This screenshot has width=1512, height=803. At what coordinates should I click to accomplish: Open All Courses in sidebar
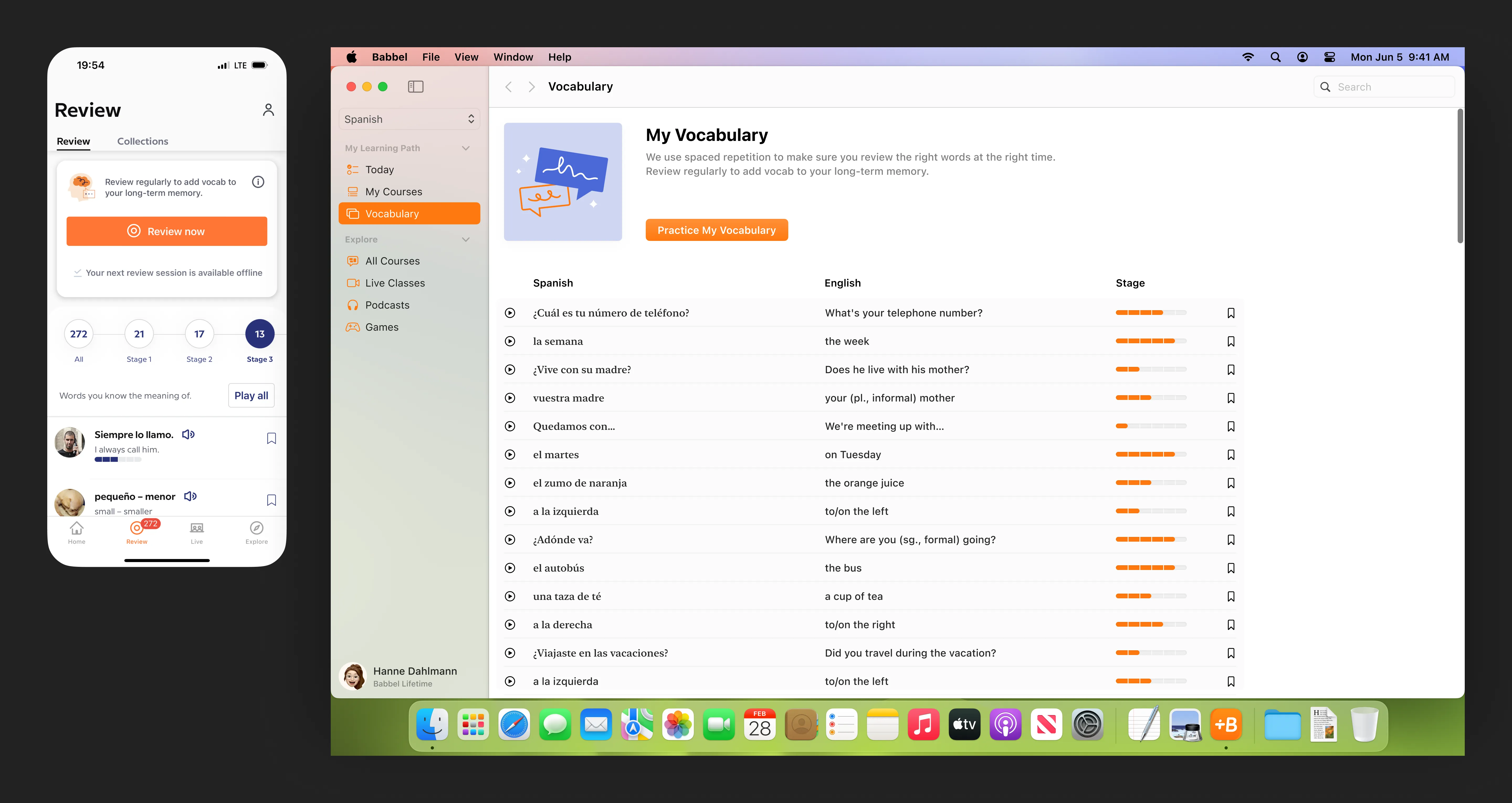click(409, 261)
